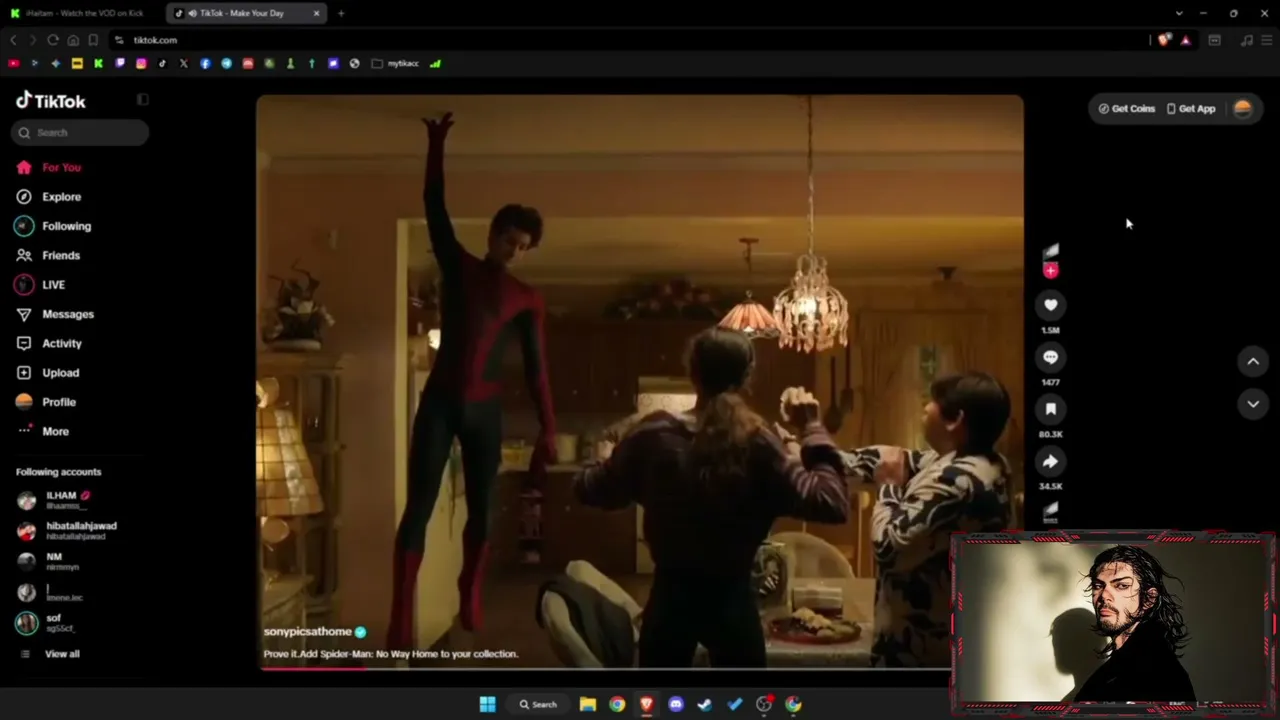Open the X bookmark in the bookmarks bar
This screenshot has width=1280, height=720.
[x=184, y=63]
